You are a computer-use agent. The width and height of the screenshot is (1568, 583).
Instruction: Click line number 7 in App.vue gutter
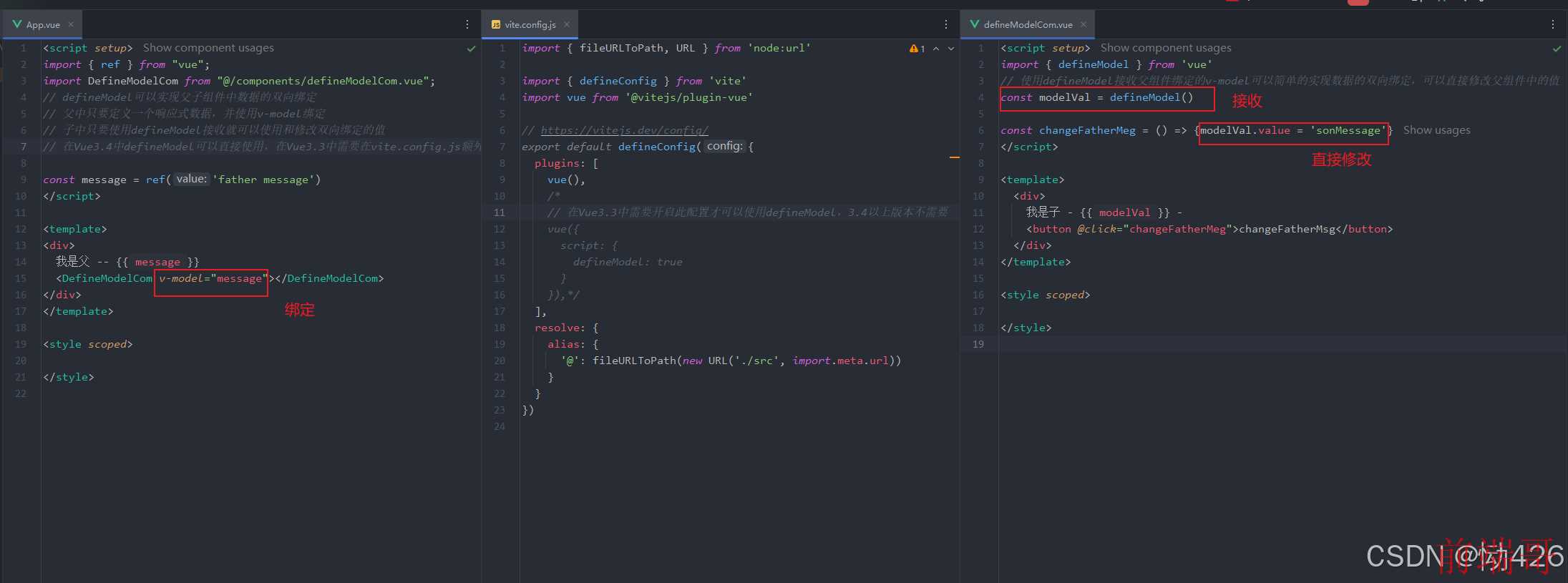pos(23,147)
